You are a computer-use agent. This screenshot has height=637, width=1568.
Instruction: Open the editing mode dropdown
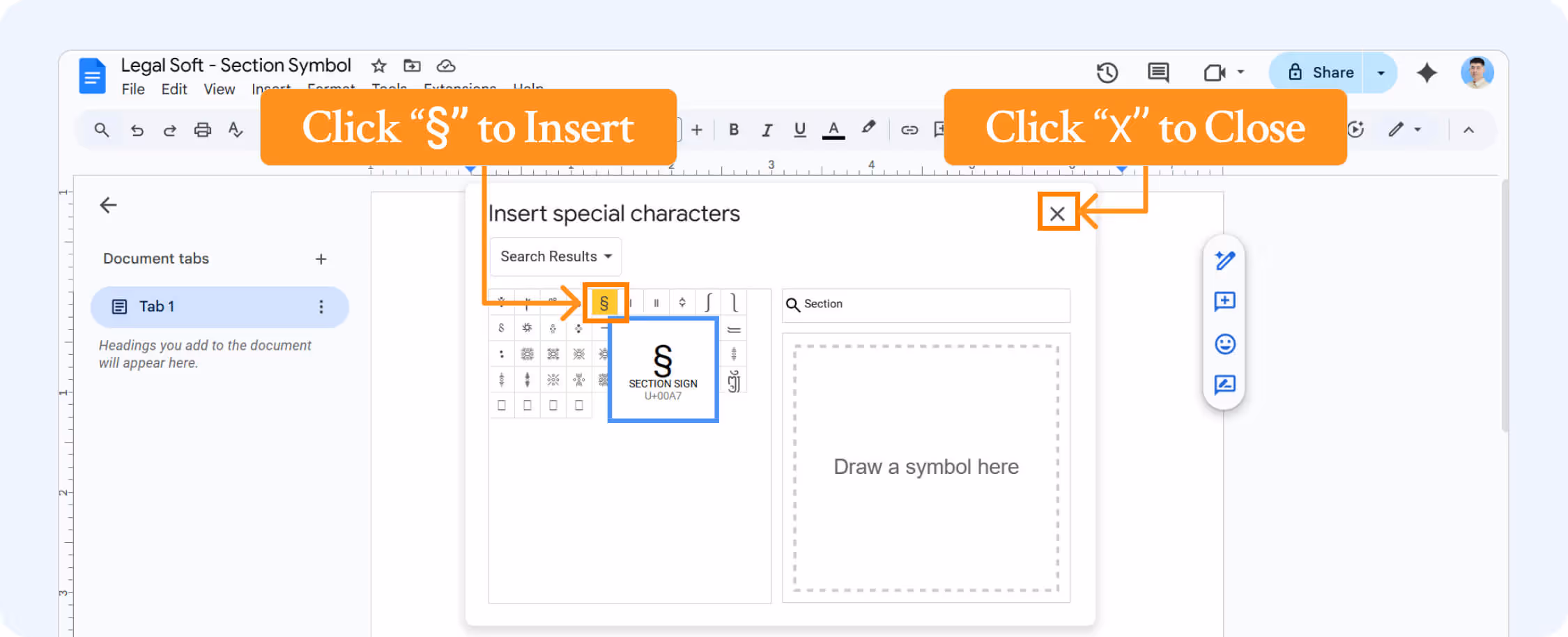pos(1406,130)
